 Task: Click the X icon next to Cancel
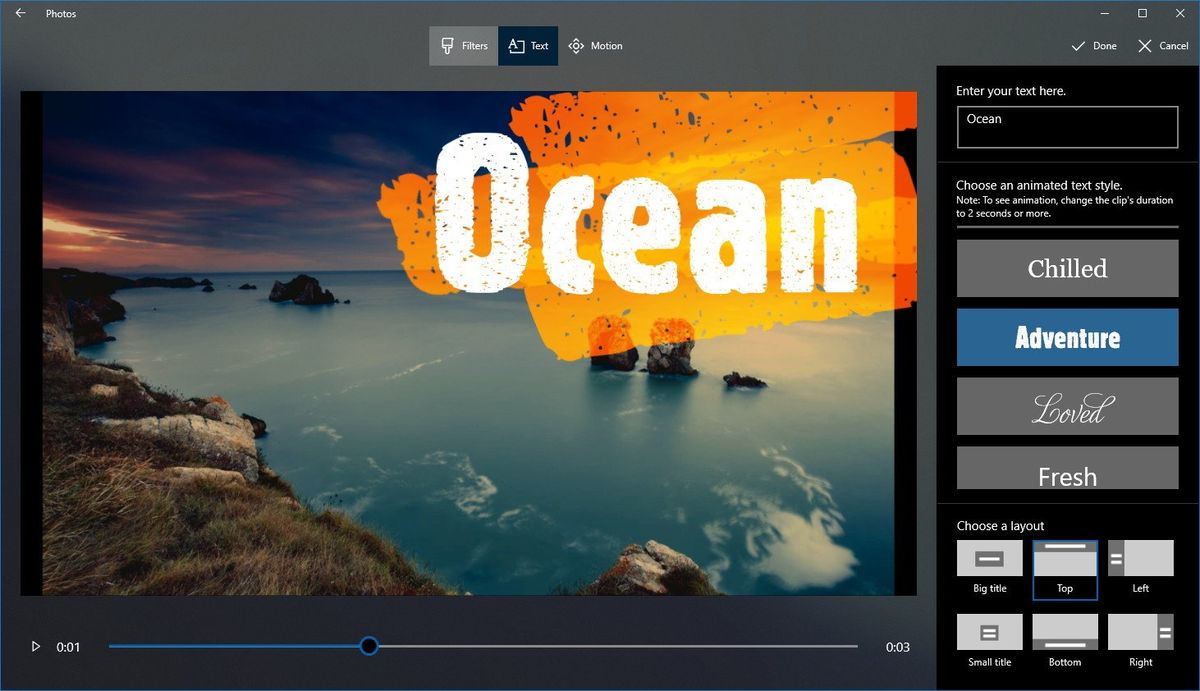coord(1144,46)
